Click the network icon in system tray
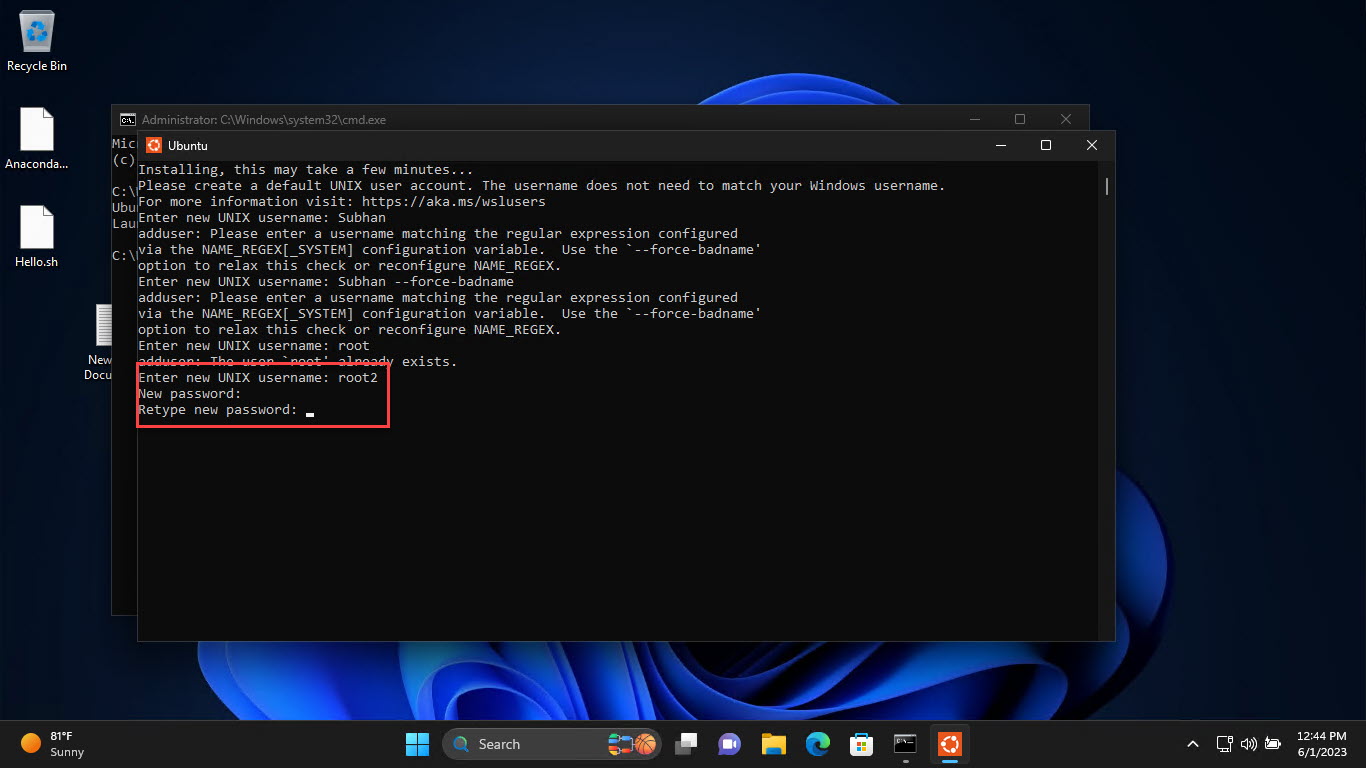1366x768 pixels. (x=1224, y=744)
